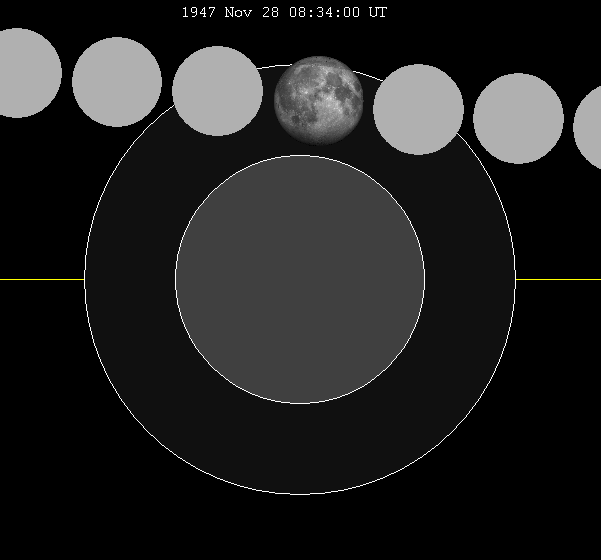Pick the second gray Moon disc from left
The width and height of the screenshot is (601, 560).
click(117, 82)
